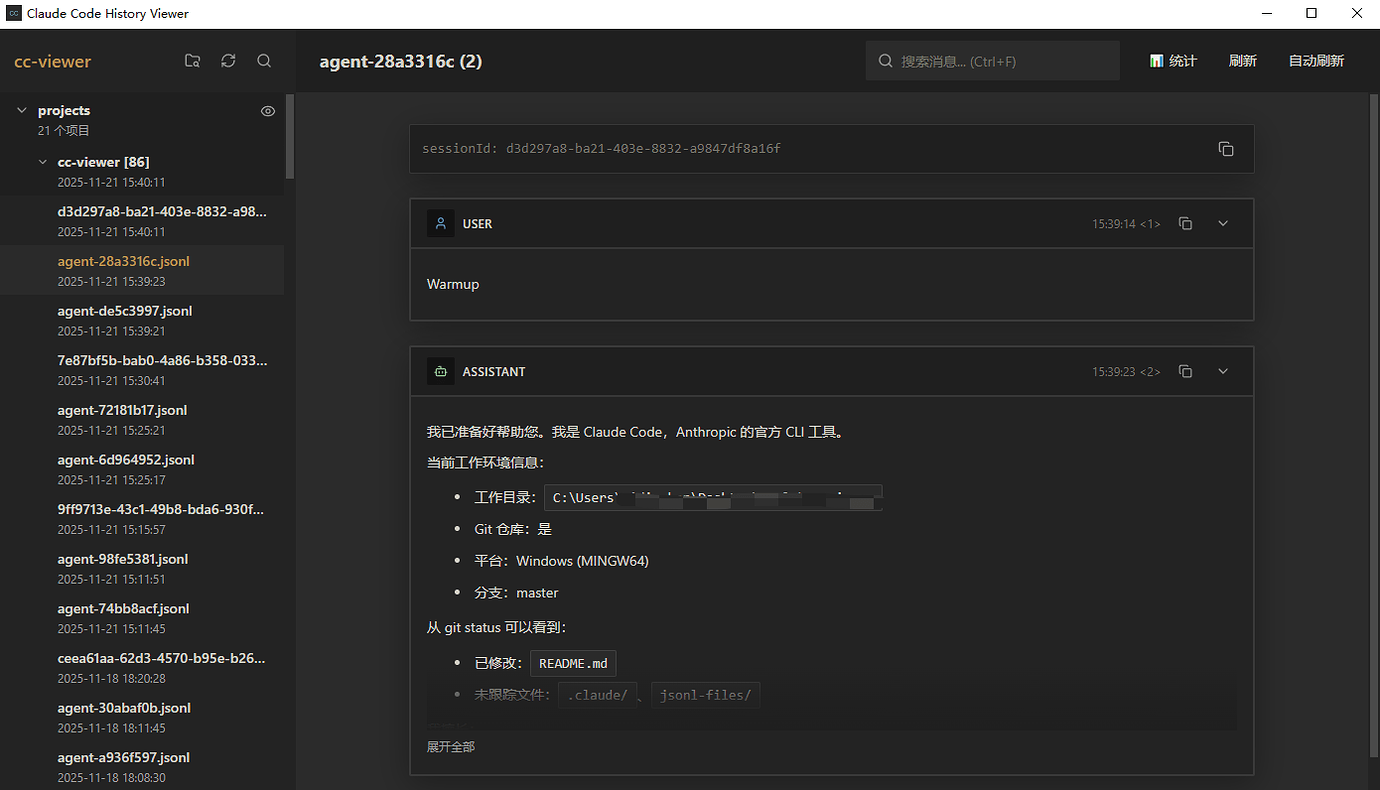This screenshot has height=790, width=1380.
Task: Open agent-a936f597.jsonl session file
Action: click(x=142, y=767)
